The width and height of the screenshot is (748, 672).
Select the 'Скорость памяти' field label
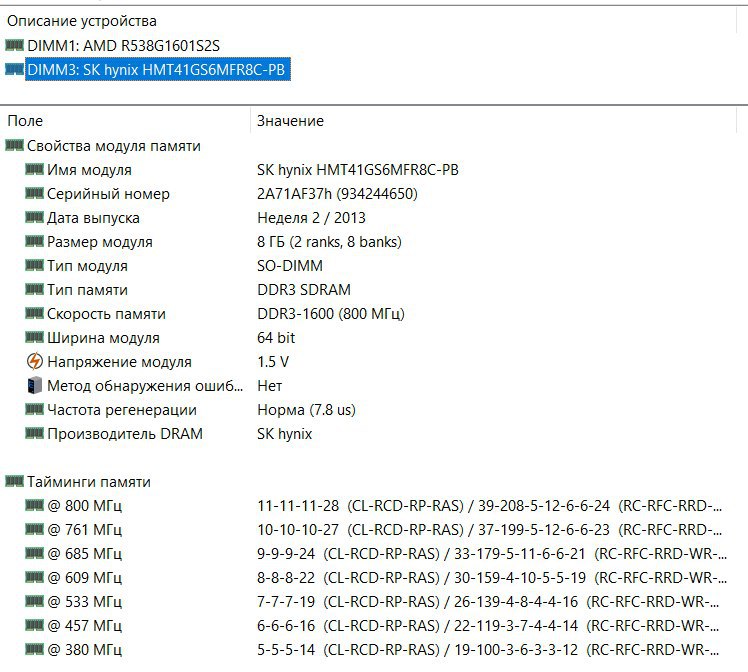pos(106,314)
